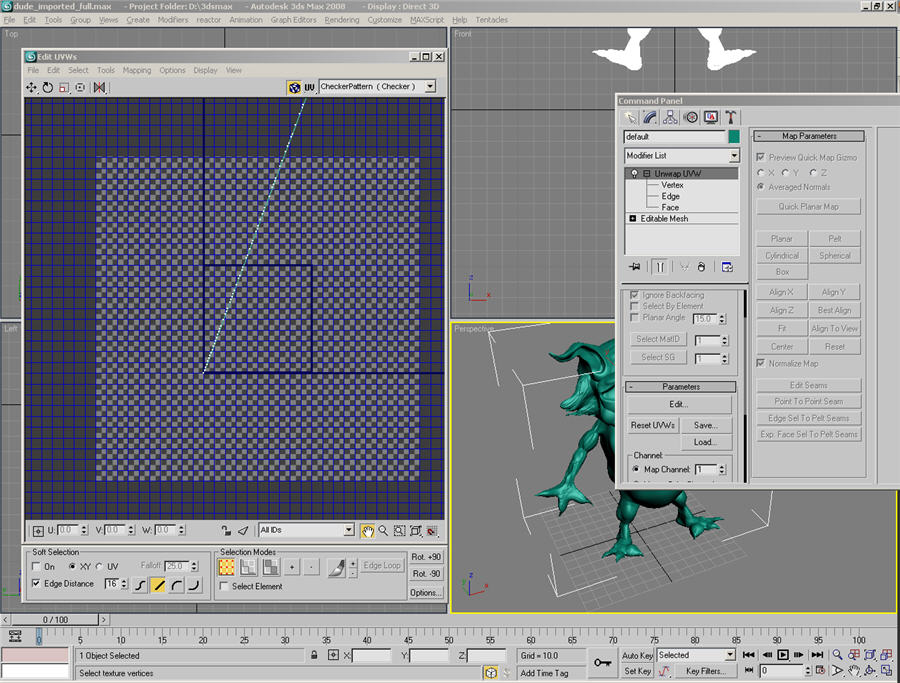The width and height of the screenshot is (900, 683).
Task: Enable face sub-object selection mode icon
Action: point(270,567)
